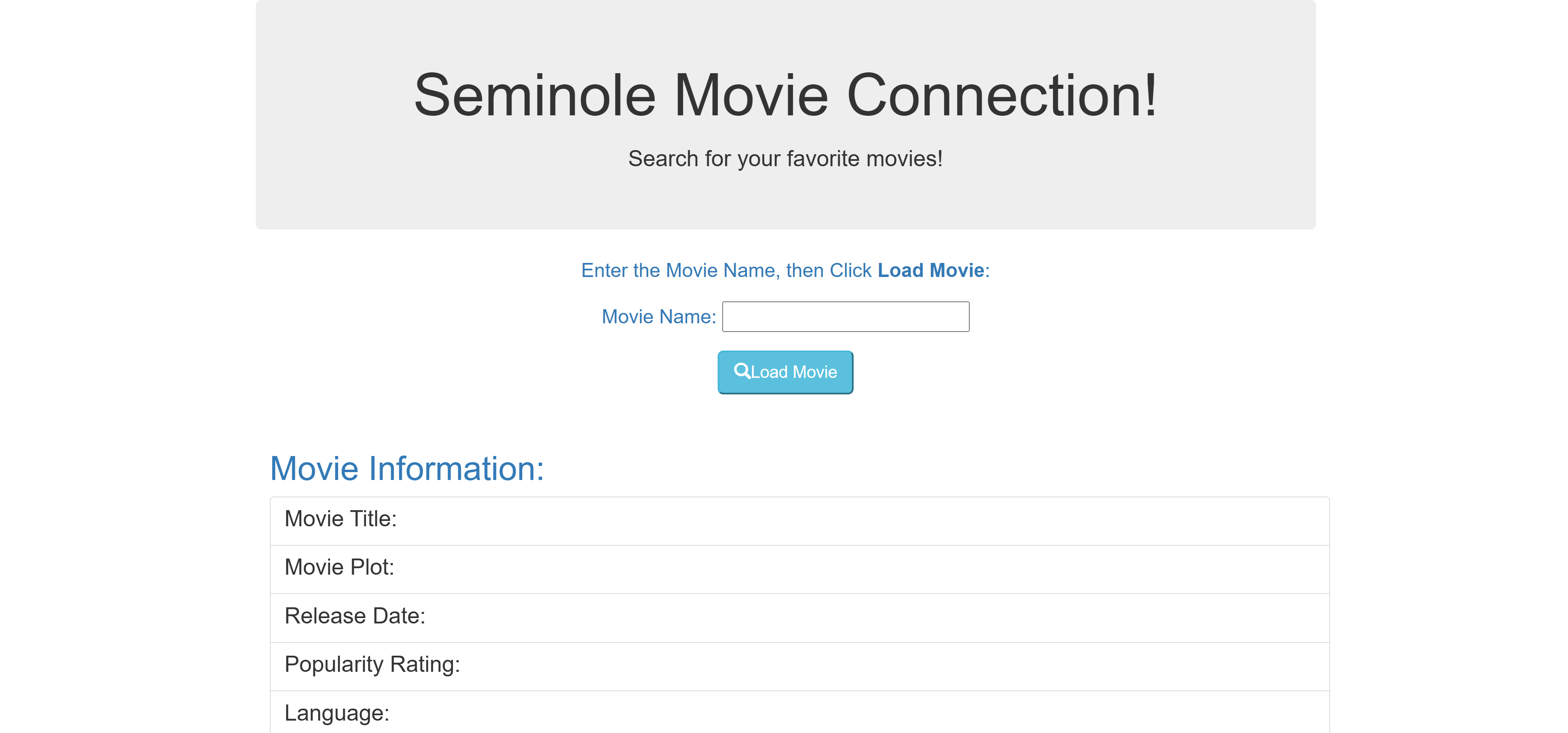This screenshot has width=1568, height=733.
Task: Click the bold "Load Movie" instruction text
Action: 930,270
